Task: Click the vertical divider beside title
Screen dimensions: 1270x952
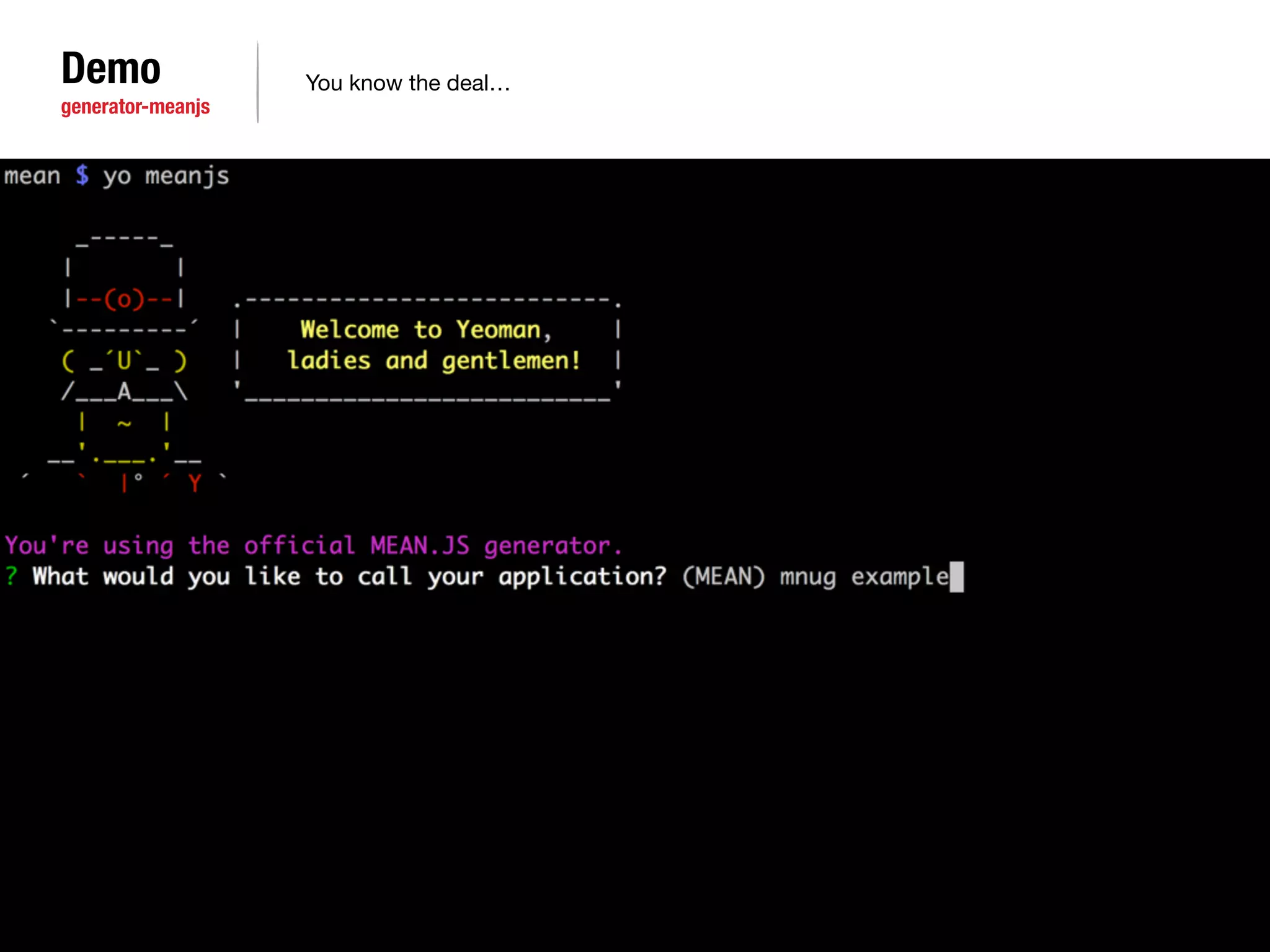Action: pyautogui.click(x=258, y=82)
